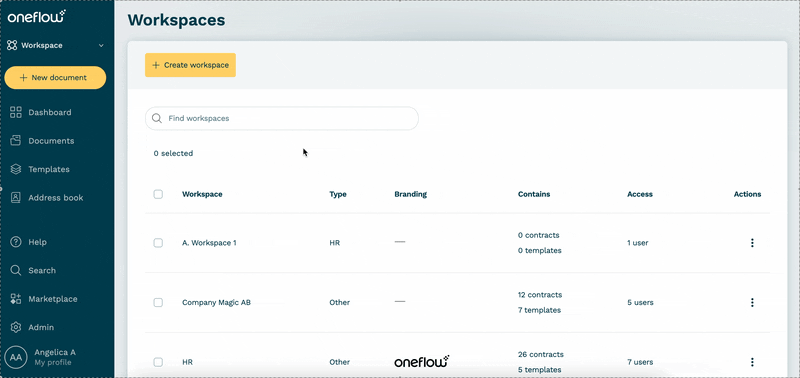Click the Templates layers icon
Screen dimensions: 800x378
pyautogui.click(x=16, y=169)
